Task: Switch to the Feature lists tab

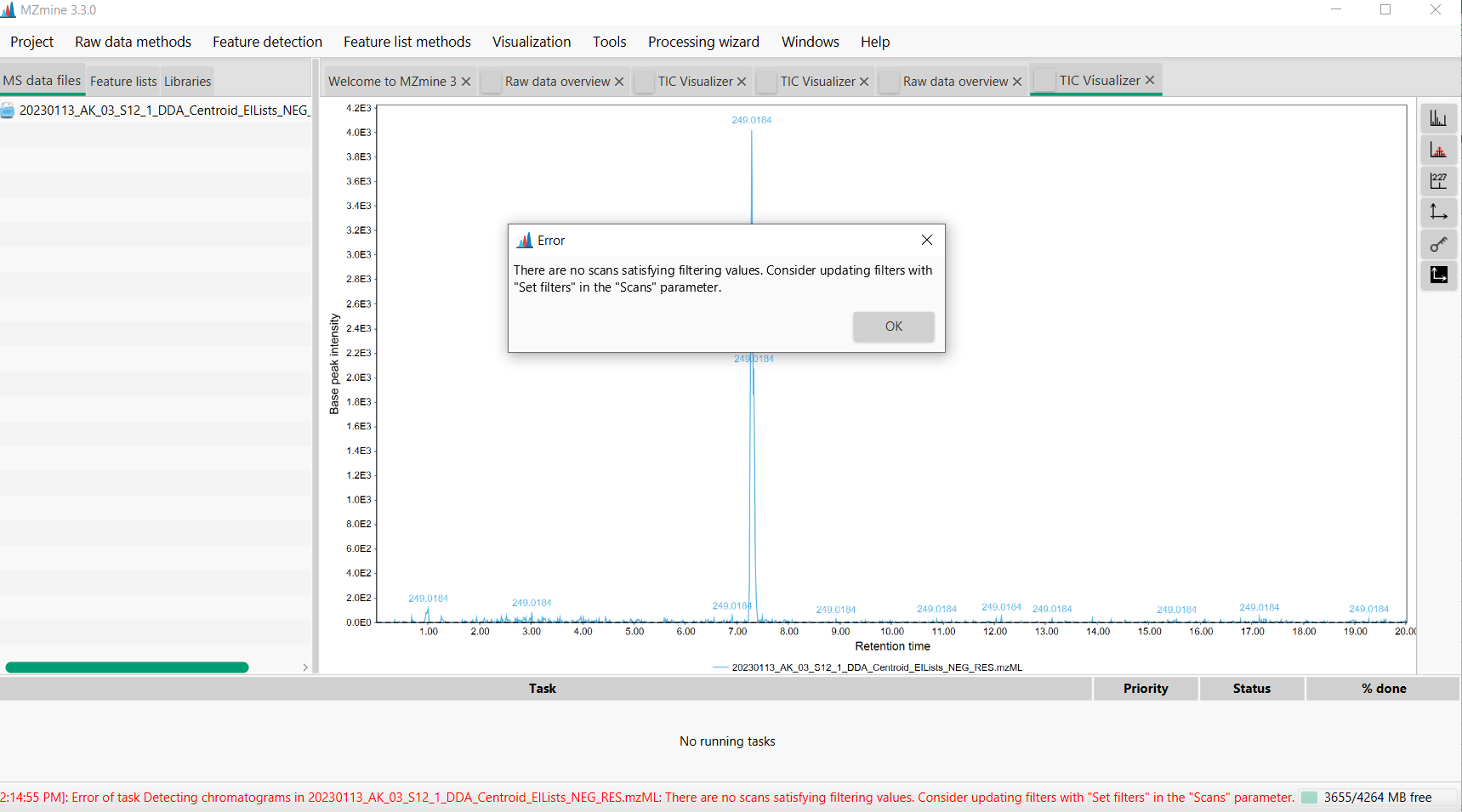Action: tap(122, 81)
